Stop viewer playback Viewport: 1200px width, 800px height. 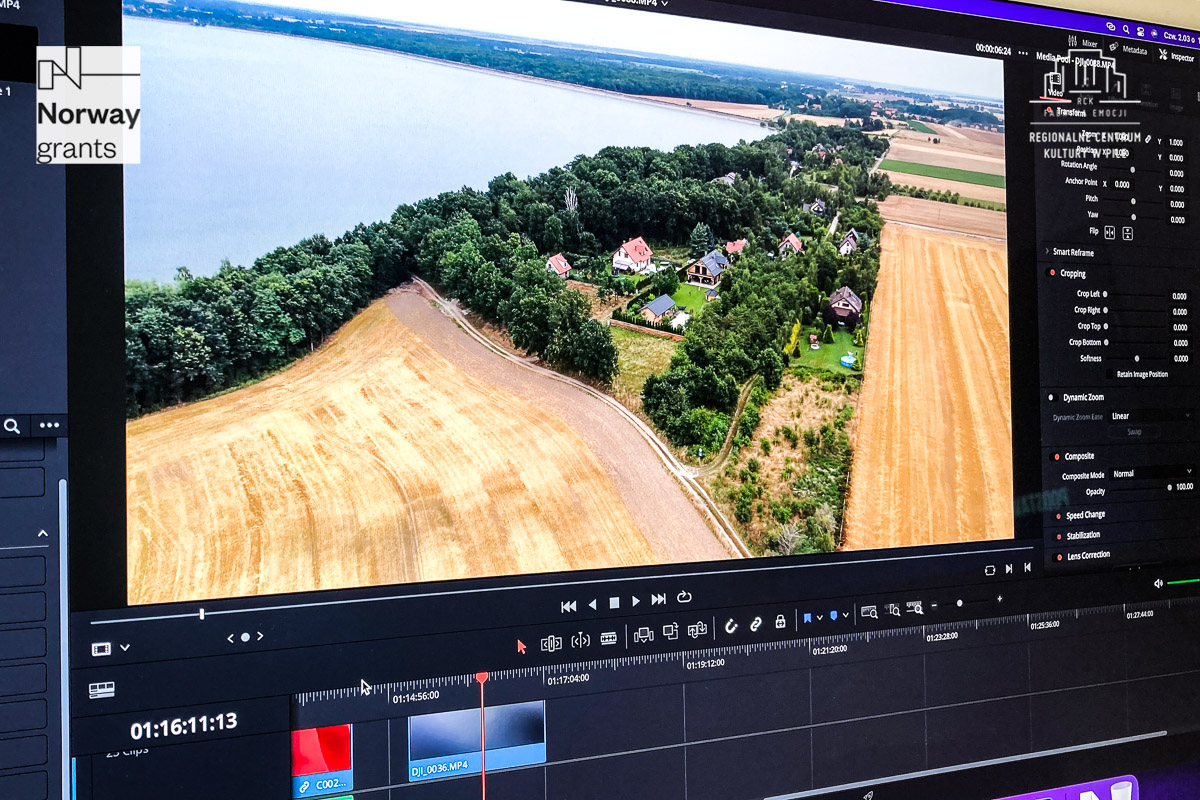(x=614, y=603)
